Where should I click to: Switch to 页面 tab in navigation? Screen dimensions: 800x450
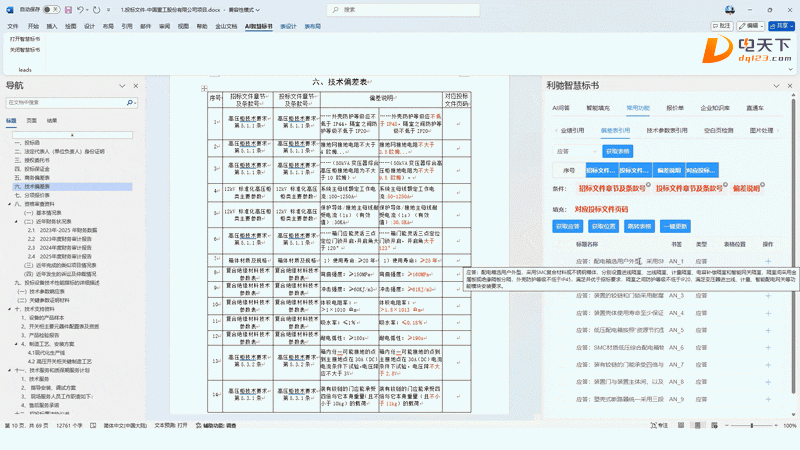(x=32, y=120)
